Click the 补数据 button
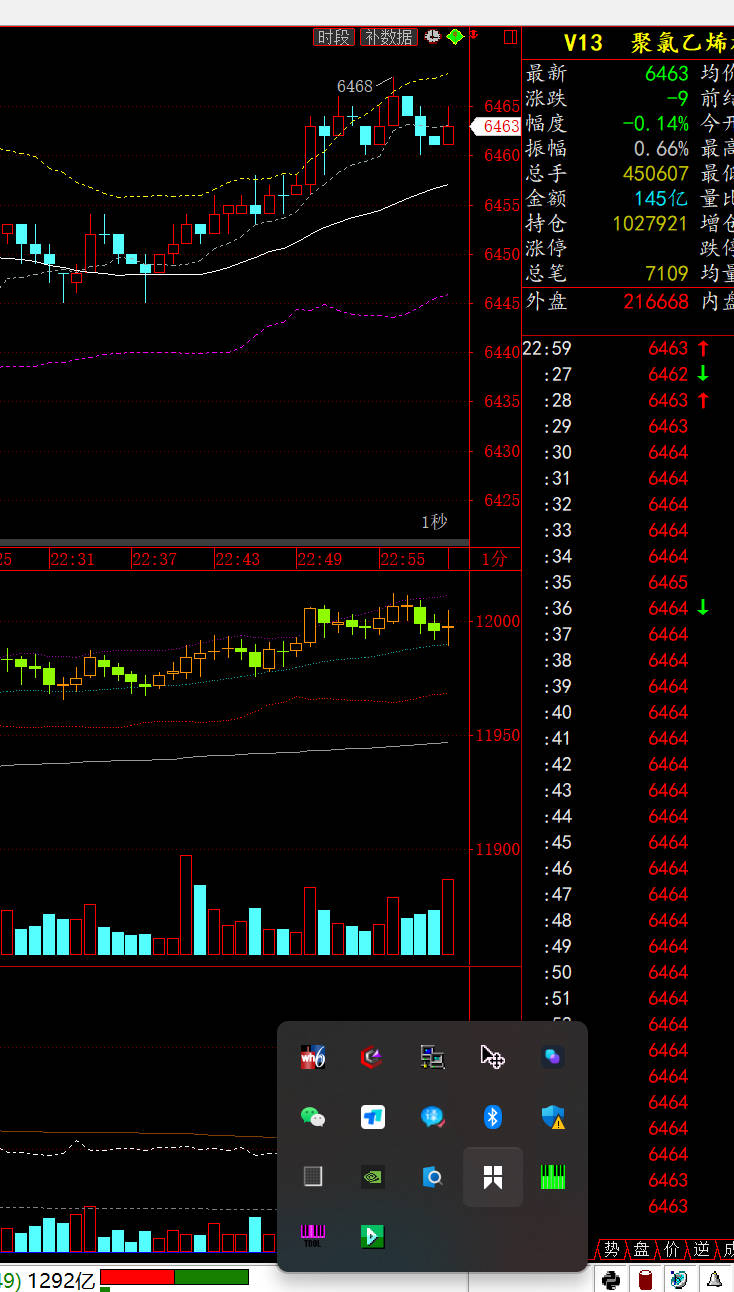This screenshot has height=1292, width=734. click(389, 37)
